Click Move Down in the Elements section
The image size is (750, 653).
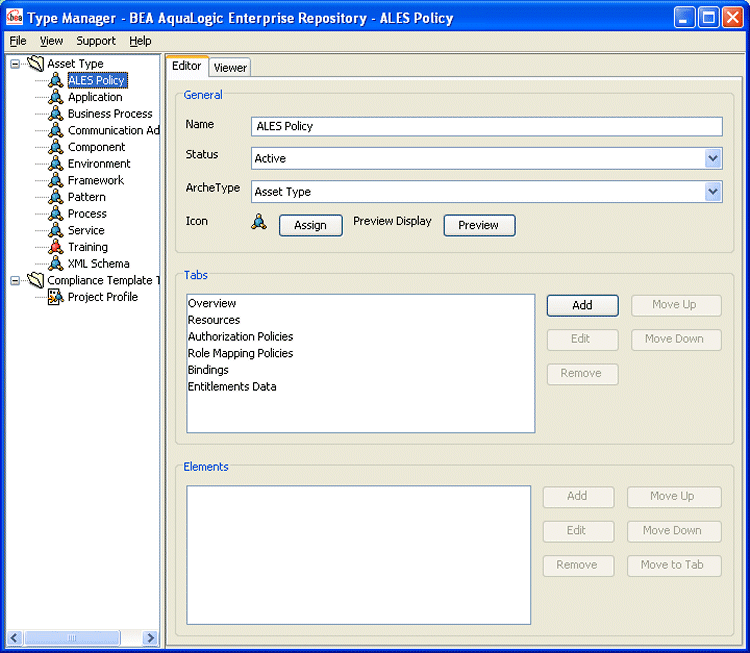673,531
